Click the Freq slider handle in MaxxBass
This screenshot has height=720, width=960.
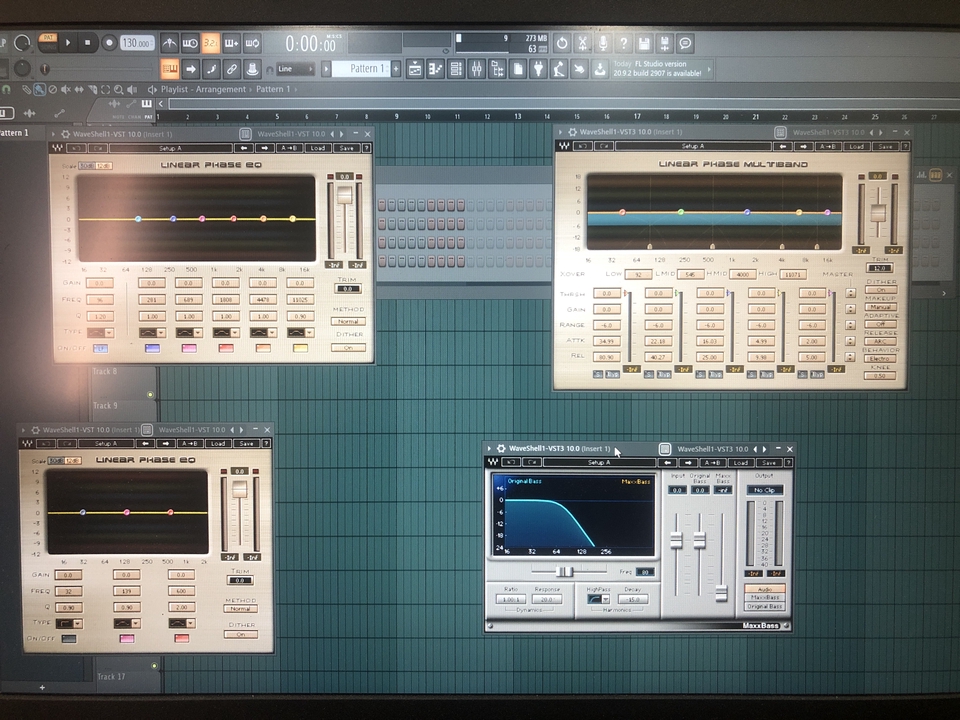(x=564, y=571)
